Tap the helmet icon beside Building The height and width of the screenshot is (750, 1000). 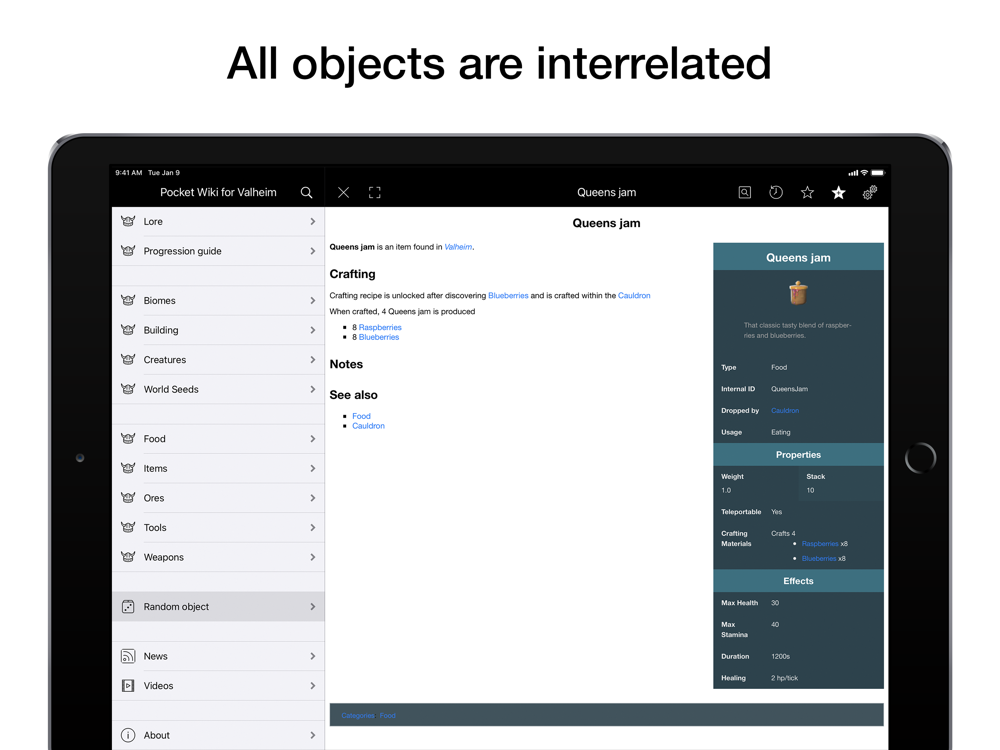click(x=128, y=330)
